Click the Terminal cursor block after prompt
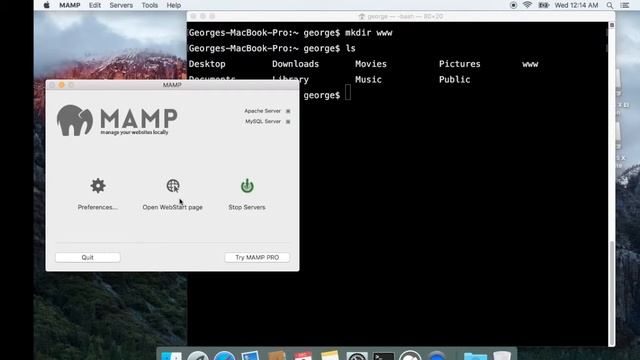The height and width of the screenshot is (360, 640). click(x=348, y=92)
